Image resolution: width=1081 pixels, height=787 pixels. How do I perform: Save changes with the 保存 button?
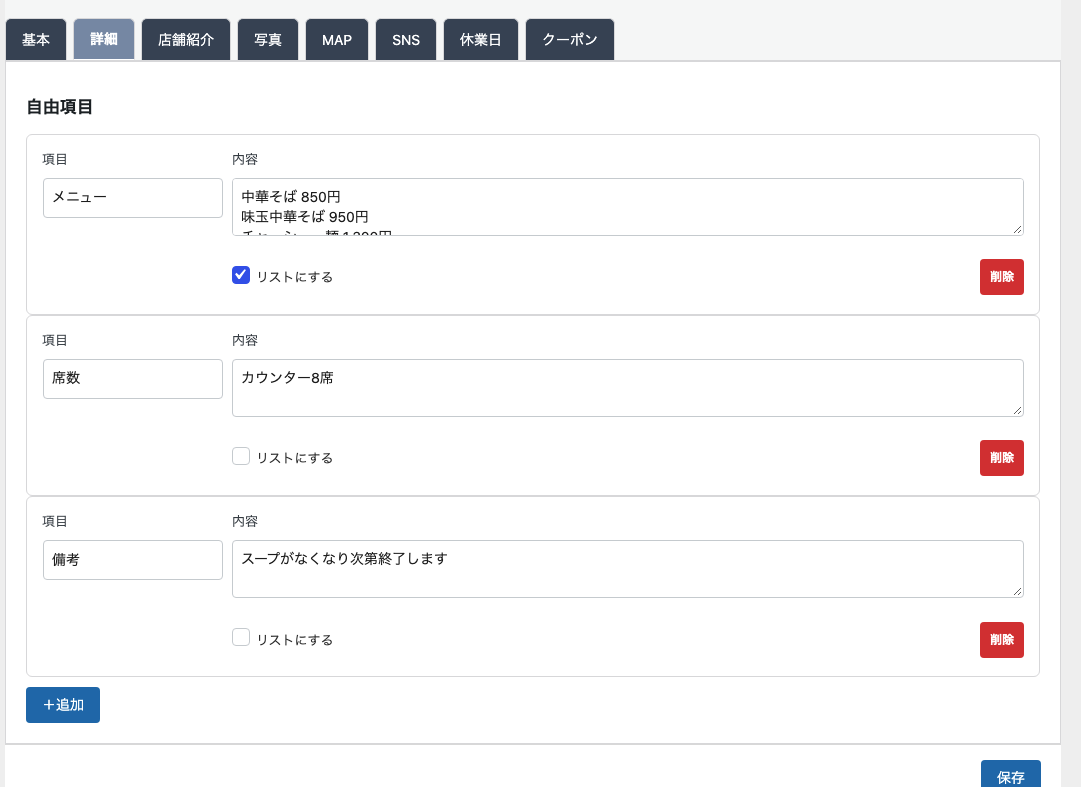coord(1010,776)
